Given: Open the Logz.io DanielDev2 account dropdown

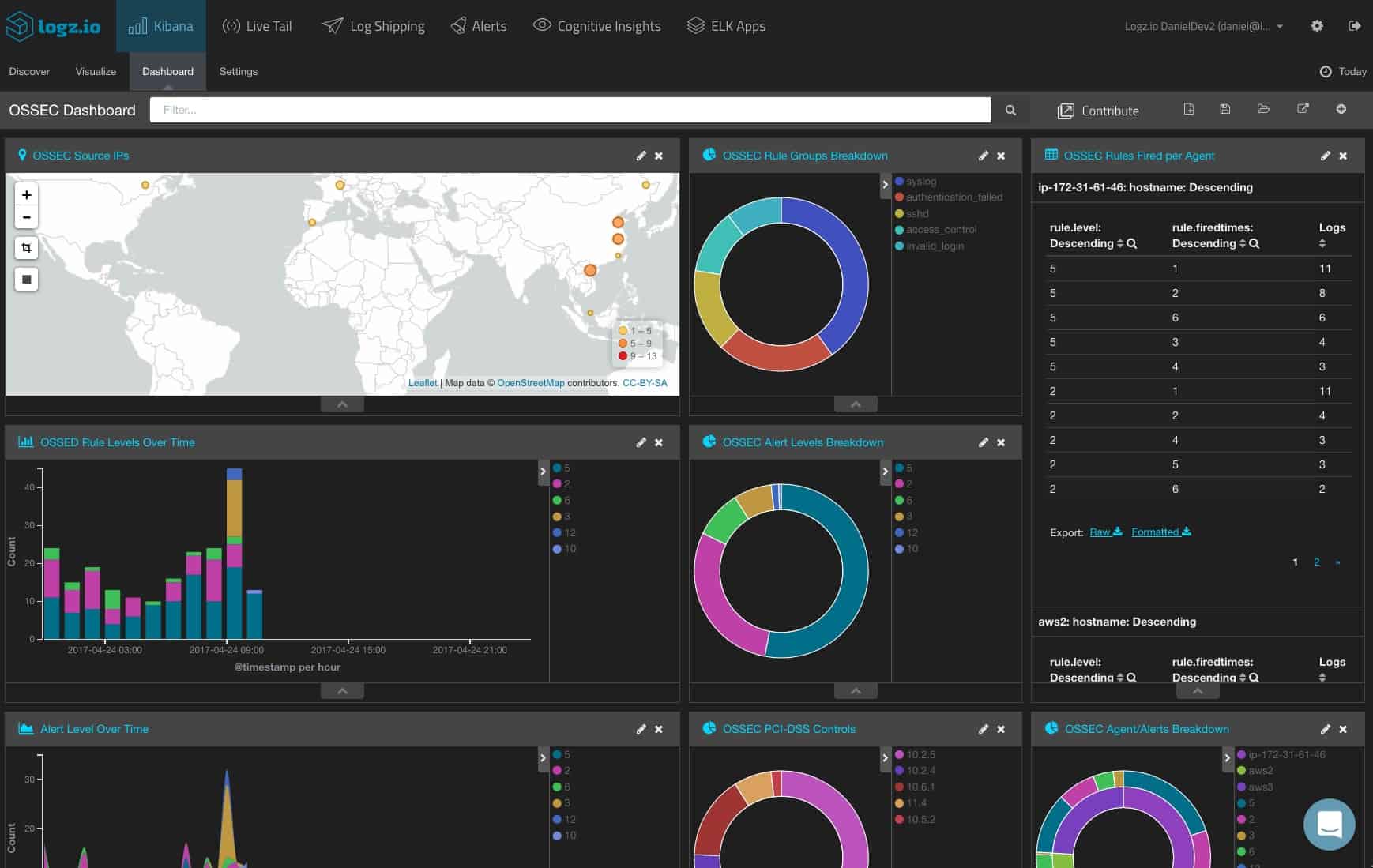Looking at the screenshot, I should pyautogui.click(x=1203, y=26).
